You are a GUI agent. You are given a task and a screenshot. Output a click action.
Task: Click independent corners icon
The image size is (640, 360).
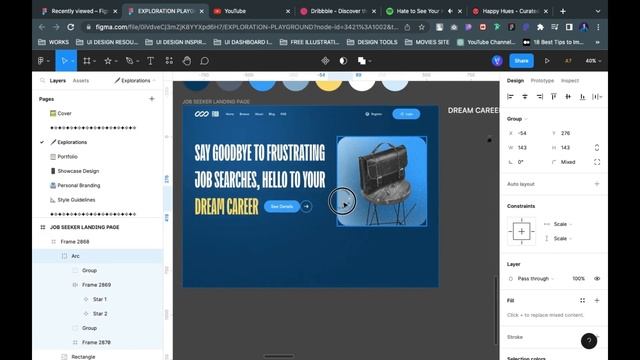[597, 162]
